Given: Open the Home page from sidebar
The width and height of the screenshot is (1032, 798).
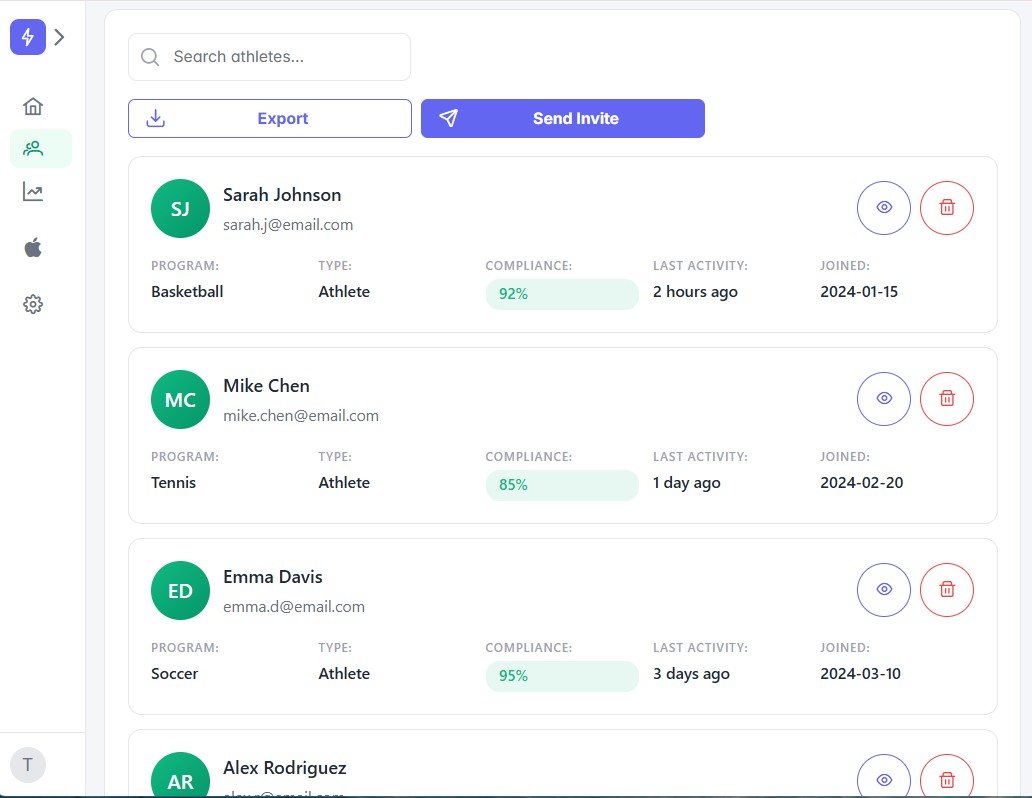Looking at the screenshot, I should click(x=33, y=107).
